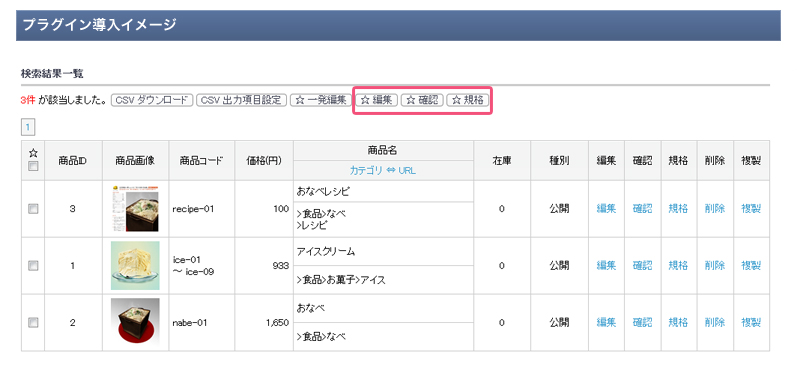Click 複製 link for アイスクリーム

tap(751, 265)
